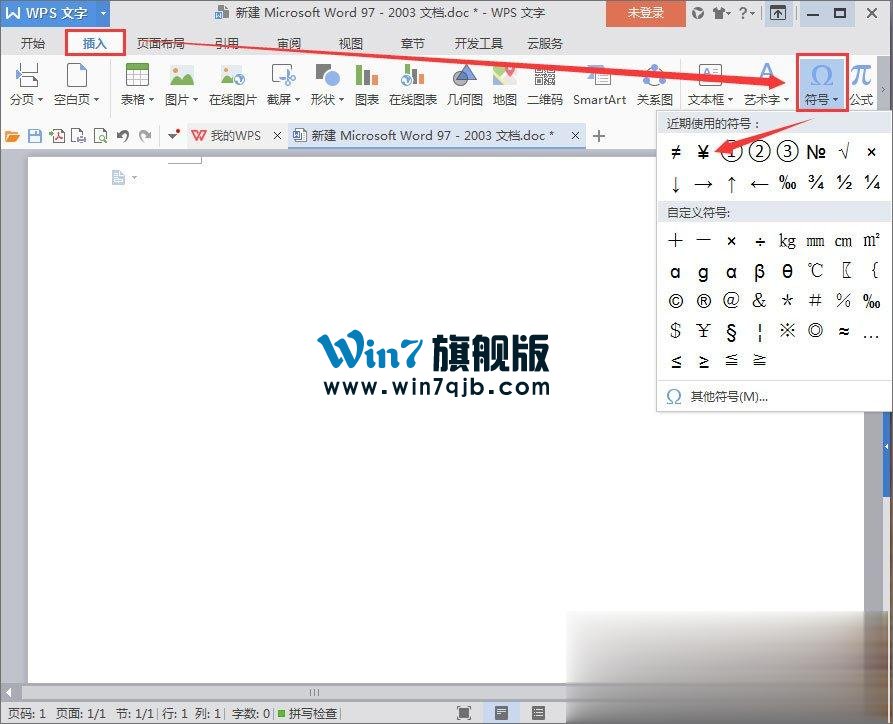Open the 开发工具 ribbon tab
Viewport: 893px width, 724px height.
point(478,43)
